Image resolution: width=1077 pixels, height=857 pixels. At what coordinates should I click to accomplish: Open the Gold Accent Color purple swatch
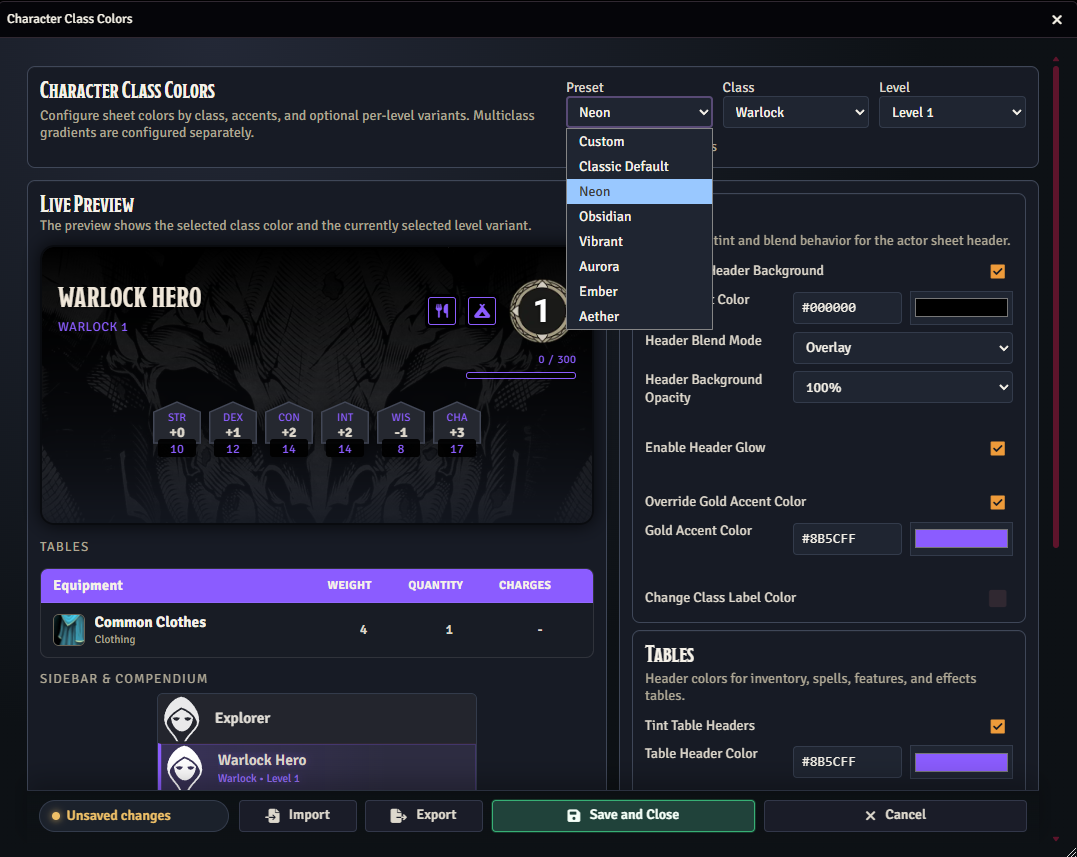pos(961,539)
